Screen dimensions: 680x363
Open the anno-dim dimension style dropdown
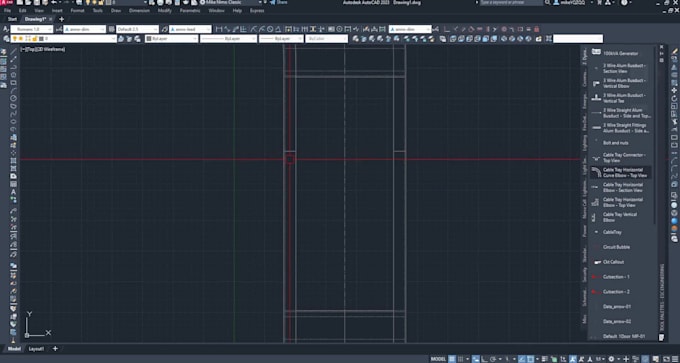tap(85, 29)
